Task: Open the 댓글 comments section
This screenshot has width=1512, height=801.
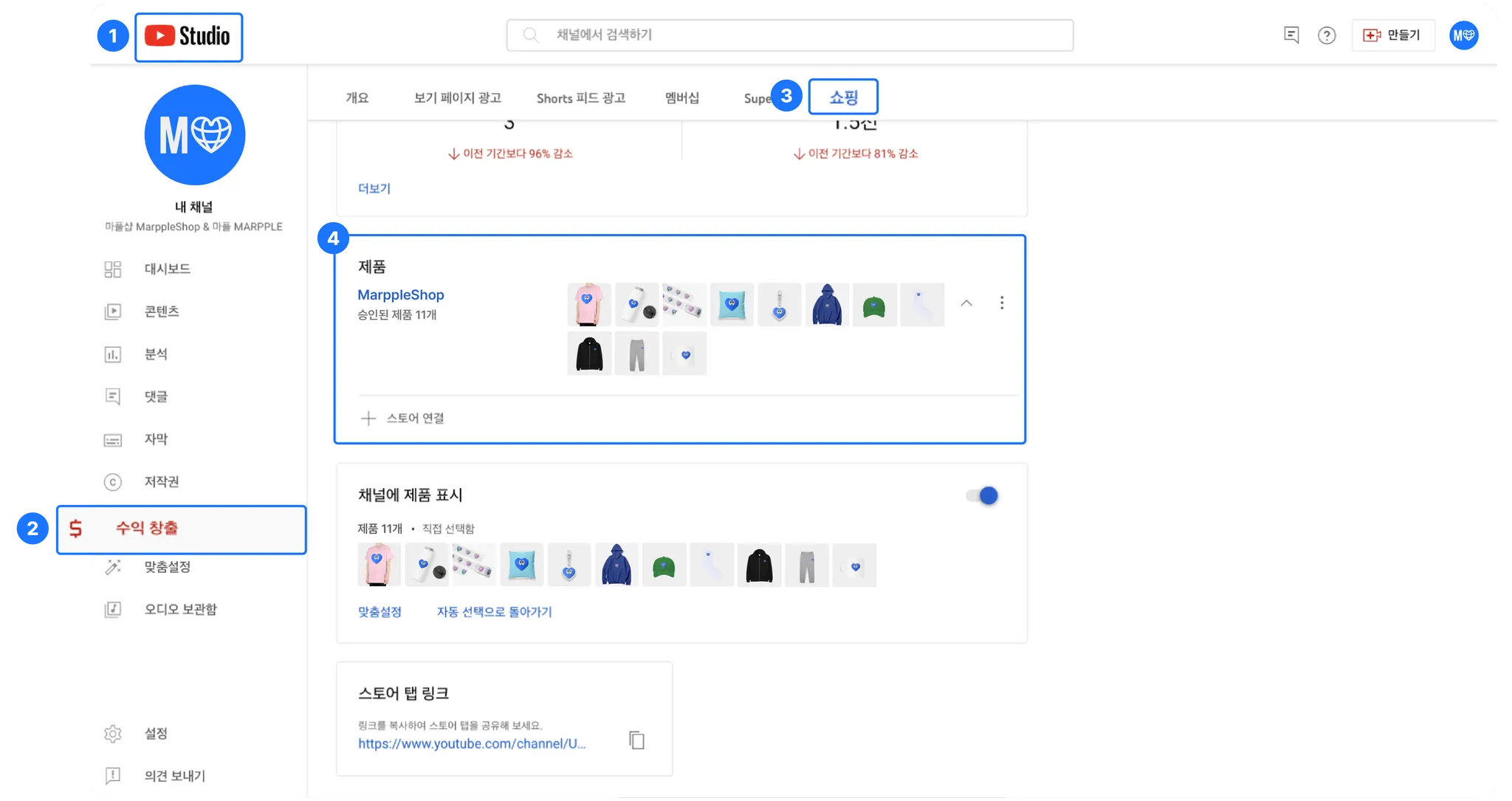Action: coord(157,396)
